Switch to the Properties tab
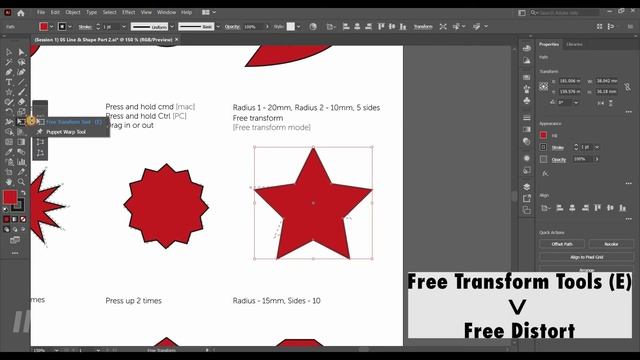The width and height of the screenshot is (640, 360). [x=549, y=44]
